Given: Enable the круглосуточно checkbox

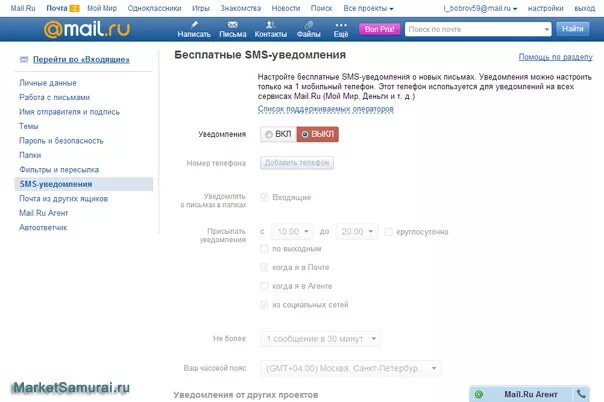Looking at the screenshot, I should coord(388,232).
